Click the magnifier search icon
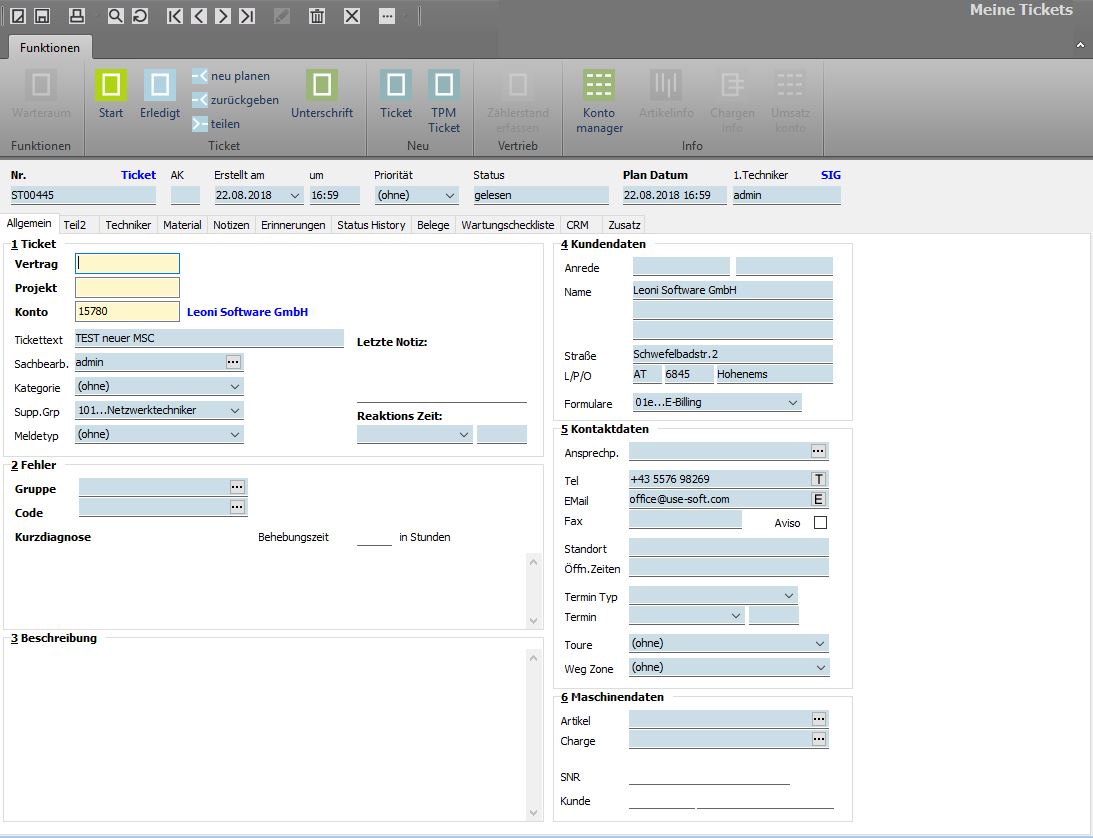 pos(116,15)
